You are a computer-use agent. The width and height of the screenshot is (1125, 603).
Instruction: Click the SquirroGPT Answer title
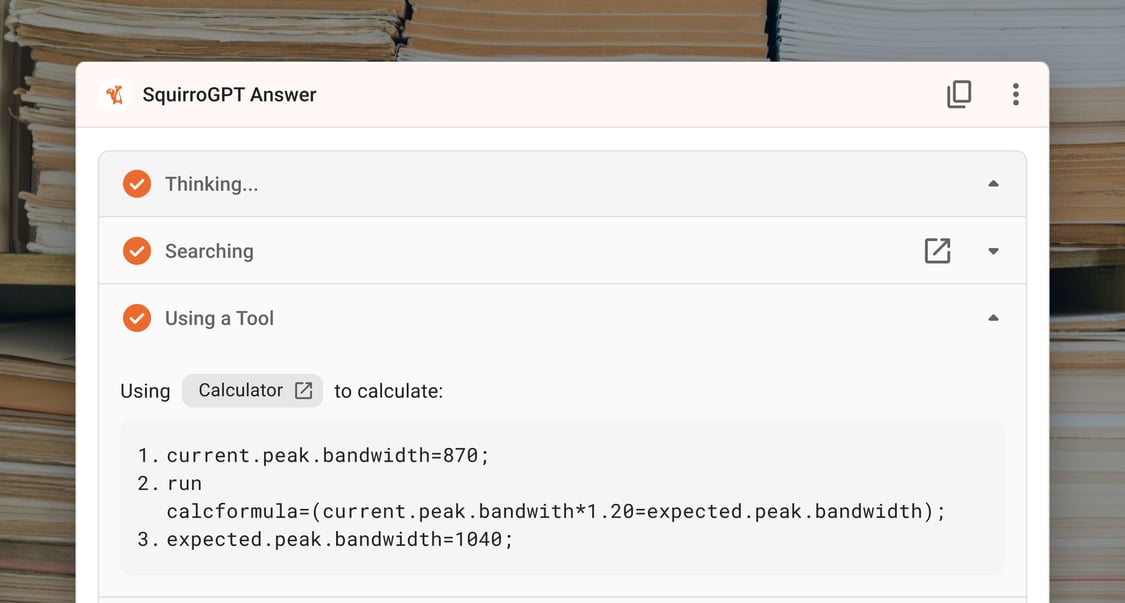[229, 95]
